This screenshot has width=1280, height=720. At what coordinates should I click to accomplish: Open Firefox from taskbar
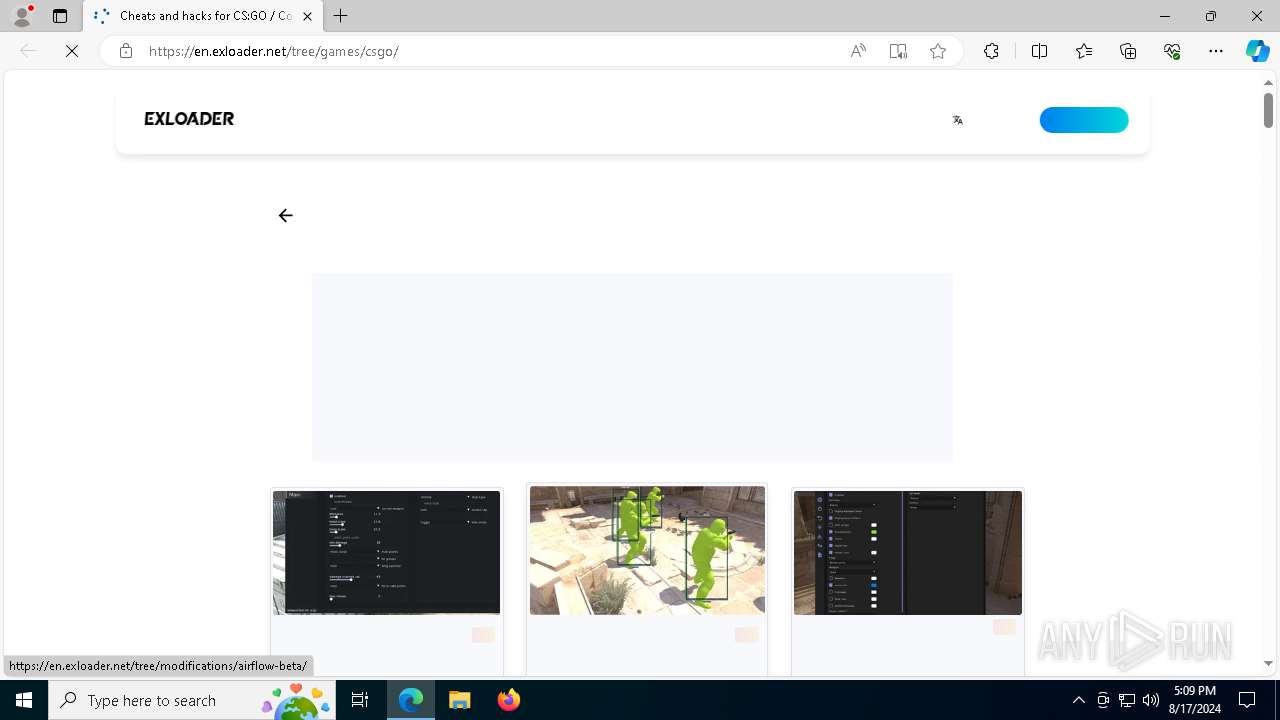508,700
